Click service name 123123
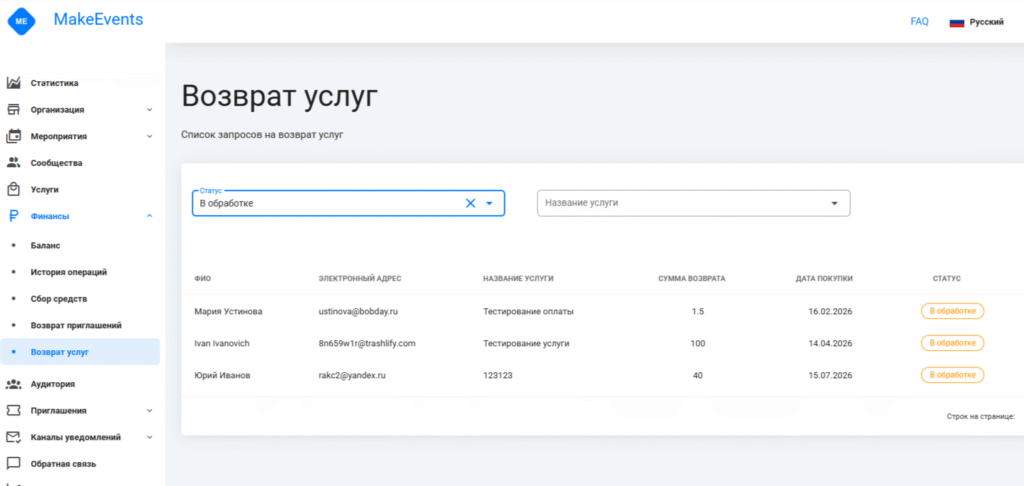Viewport: 1024px width, 486px height. (x=498, y=376)
